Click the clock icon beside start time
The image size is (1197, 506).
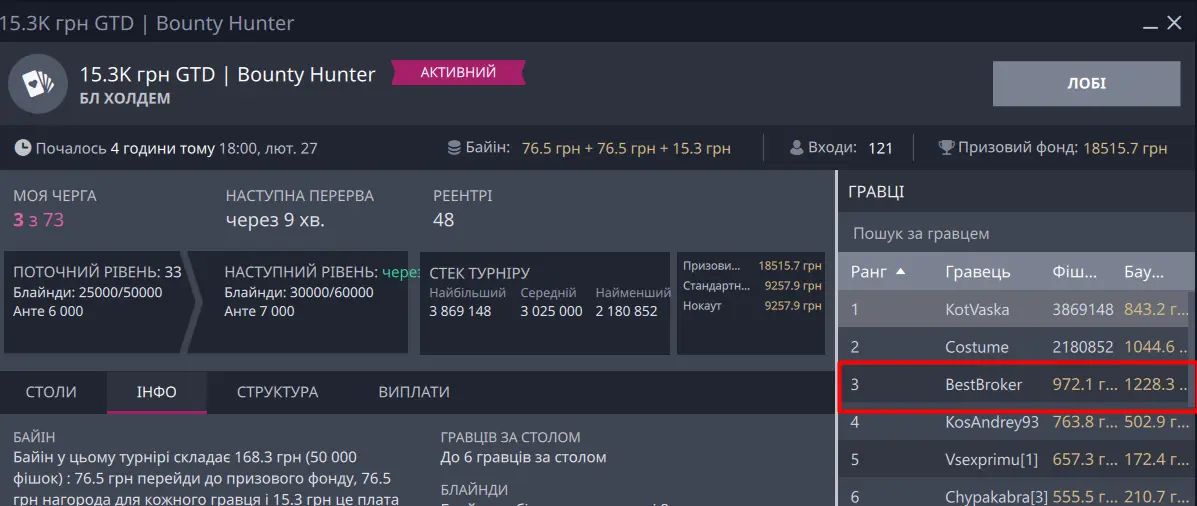22,148
